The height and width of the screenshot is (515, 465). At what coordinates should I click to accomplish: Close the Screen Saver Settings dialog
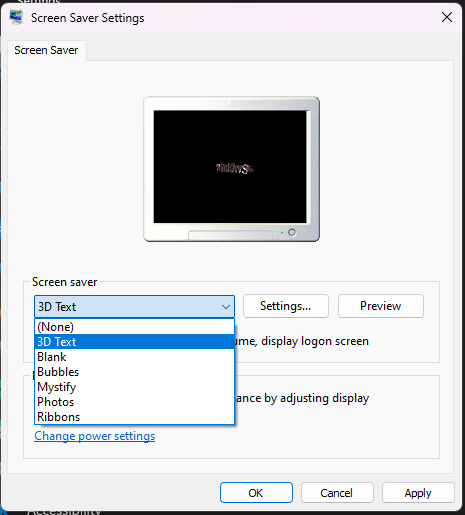(447, 17)
